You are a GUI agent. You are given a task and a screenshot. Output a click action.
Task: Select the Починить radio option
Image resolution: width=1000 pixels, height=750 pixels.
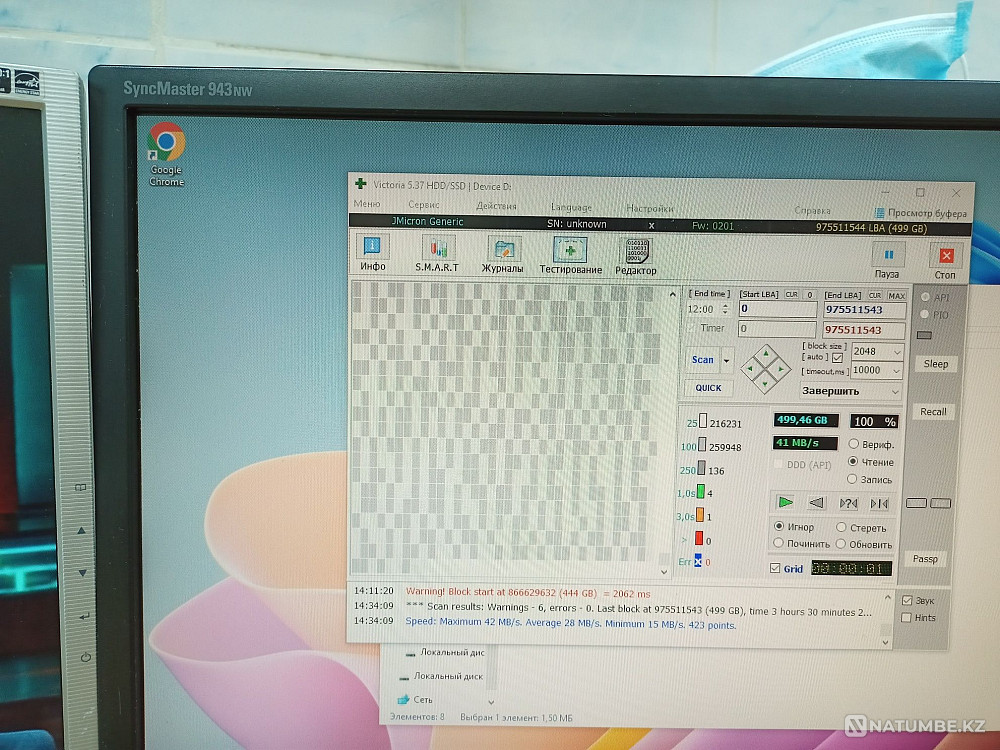[778, 543]
